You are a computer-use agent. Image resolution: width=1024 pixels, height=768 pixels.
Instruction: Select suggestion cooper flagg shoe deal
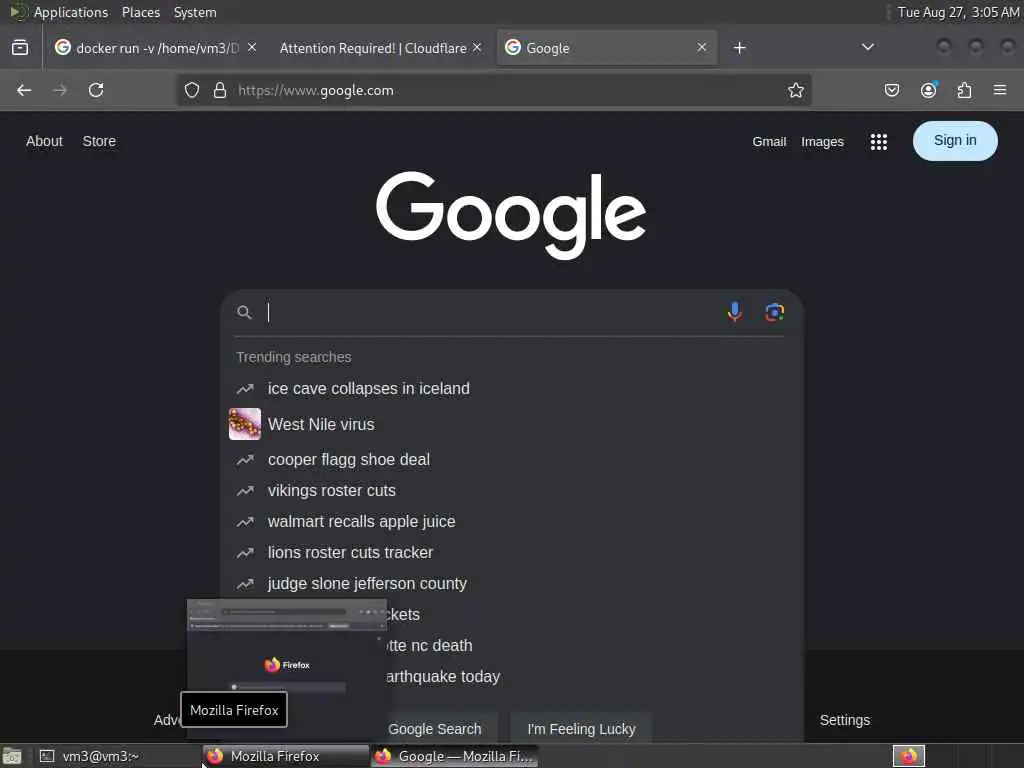pyautogui.click(x=511, y=460)
